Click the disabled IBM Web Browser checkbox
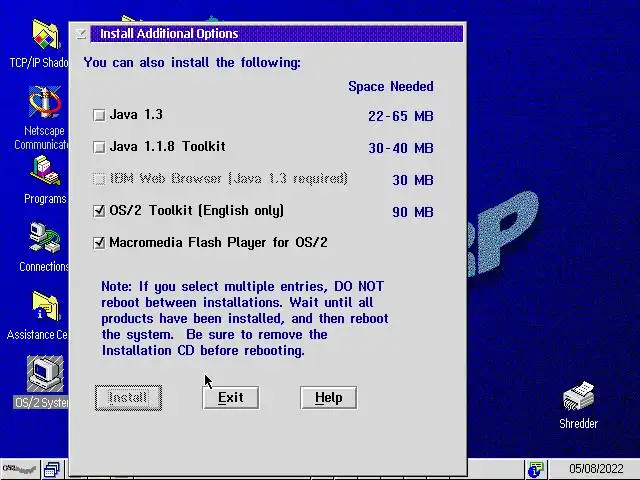The height and width of the screenshot is (480, 640). (99, 179)
